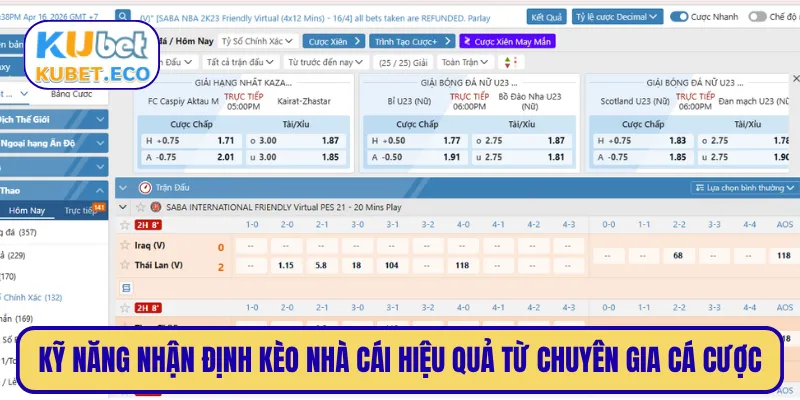The image size is (800, 400).
Task: Click the Kết Quả button
Action: tap(546, 17)
